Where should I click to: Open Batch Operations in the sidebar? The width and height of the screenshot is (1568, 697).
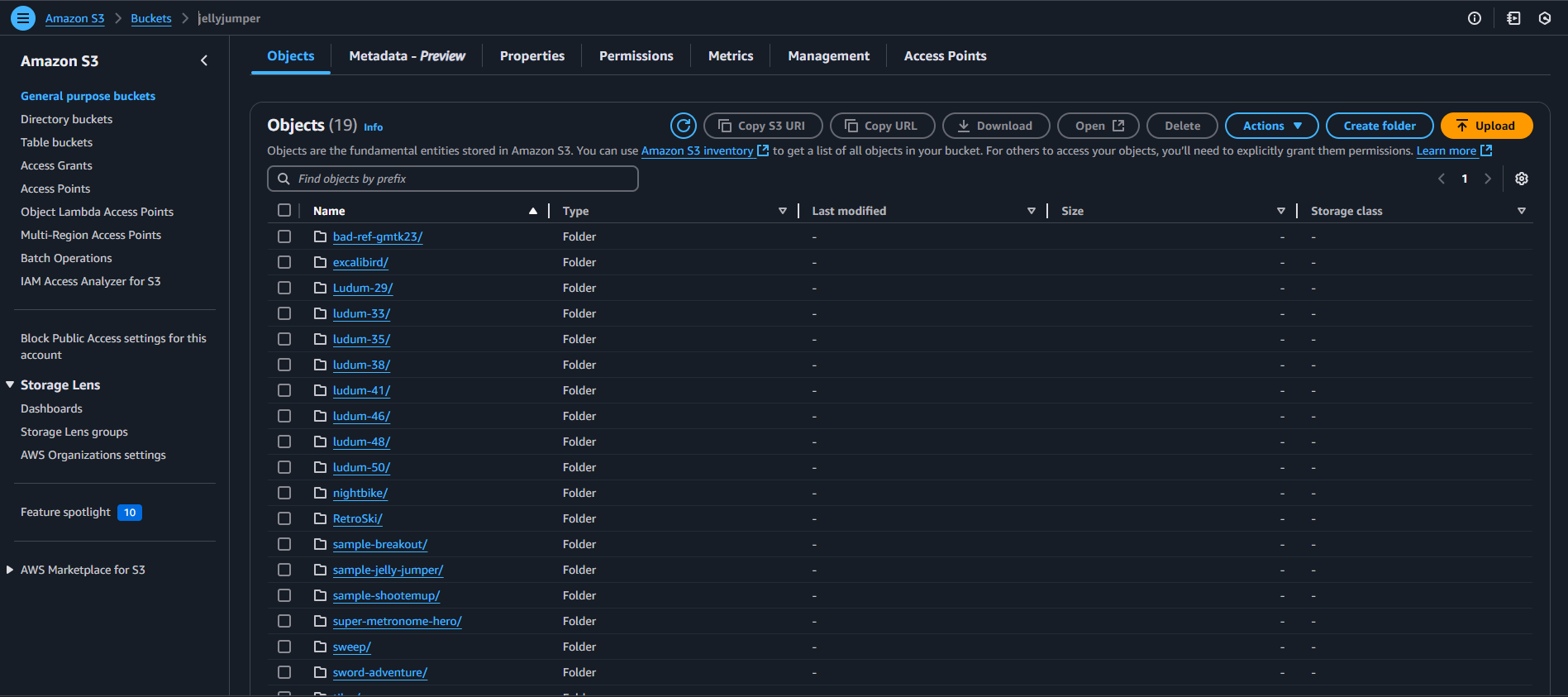tap(66, 258)
